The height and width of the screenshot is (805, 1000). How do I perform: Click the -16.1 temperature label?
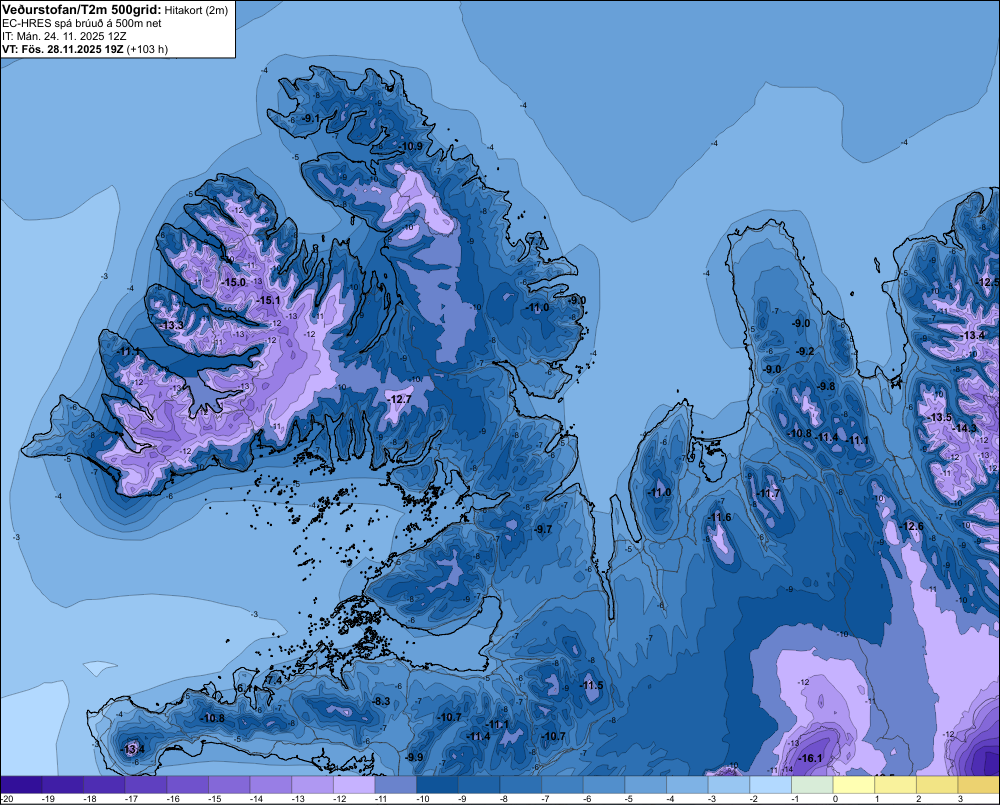click(810, 758)
